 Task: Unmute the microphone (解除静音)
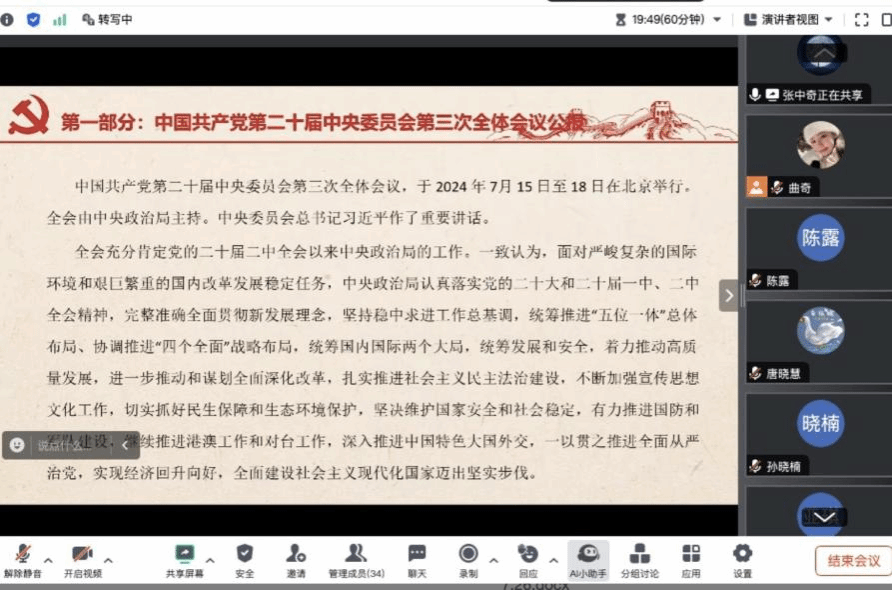click(x=22, y=558)
